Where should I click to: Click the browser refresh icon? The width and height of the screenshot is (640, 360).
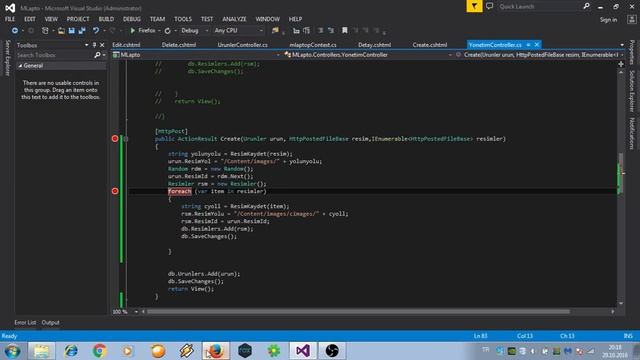point(168,31)
